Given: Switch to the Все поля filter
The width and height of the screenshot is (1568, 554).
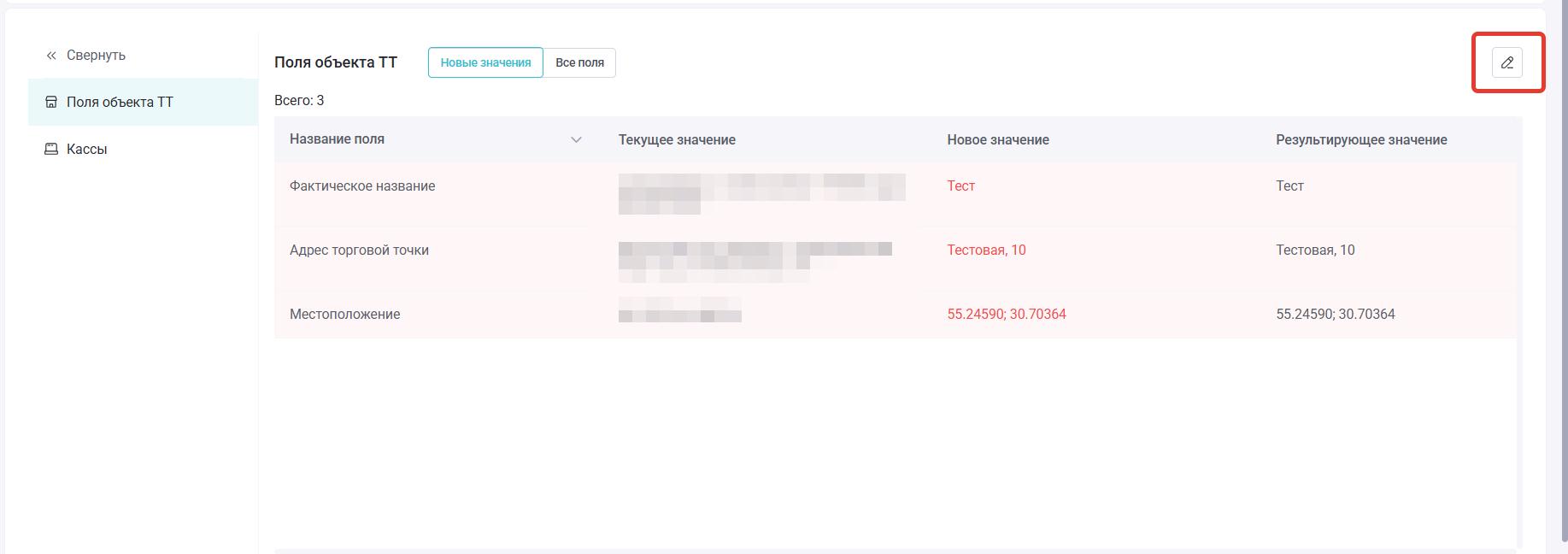Looking at the screenshot, I should point(579,62).
